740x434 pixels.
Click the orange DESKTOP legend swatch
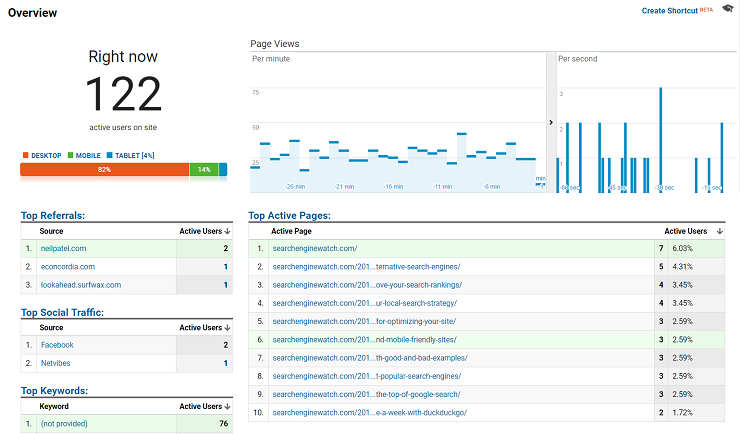click(25, 155)
